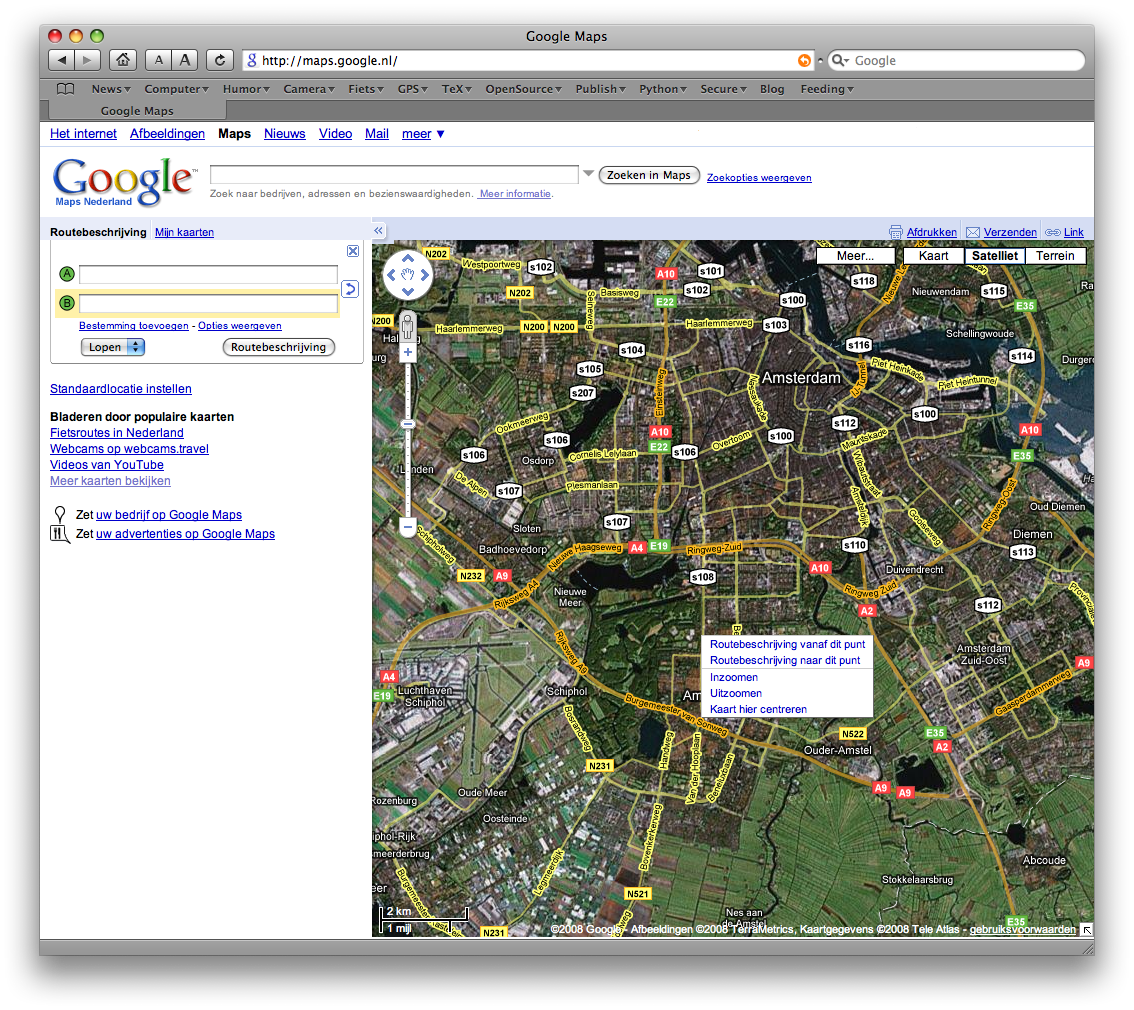The height and width of the screenshot is (1010, 1134).
Task: Click the Google Maps Nederland logo
Action: click(124, 181)
